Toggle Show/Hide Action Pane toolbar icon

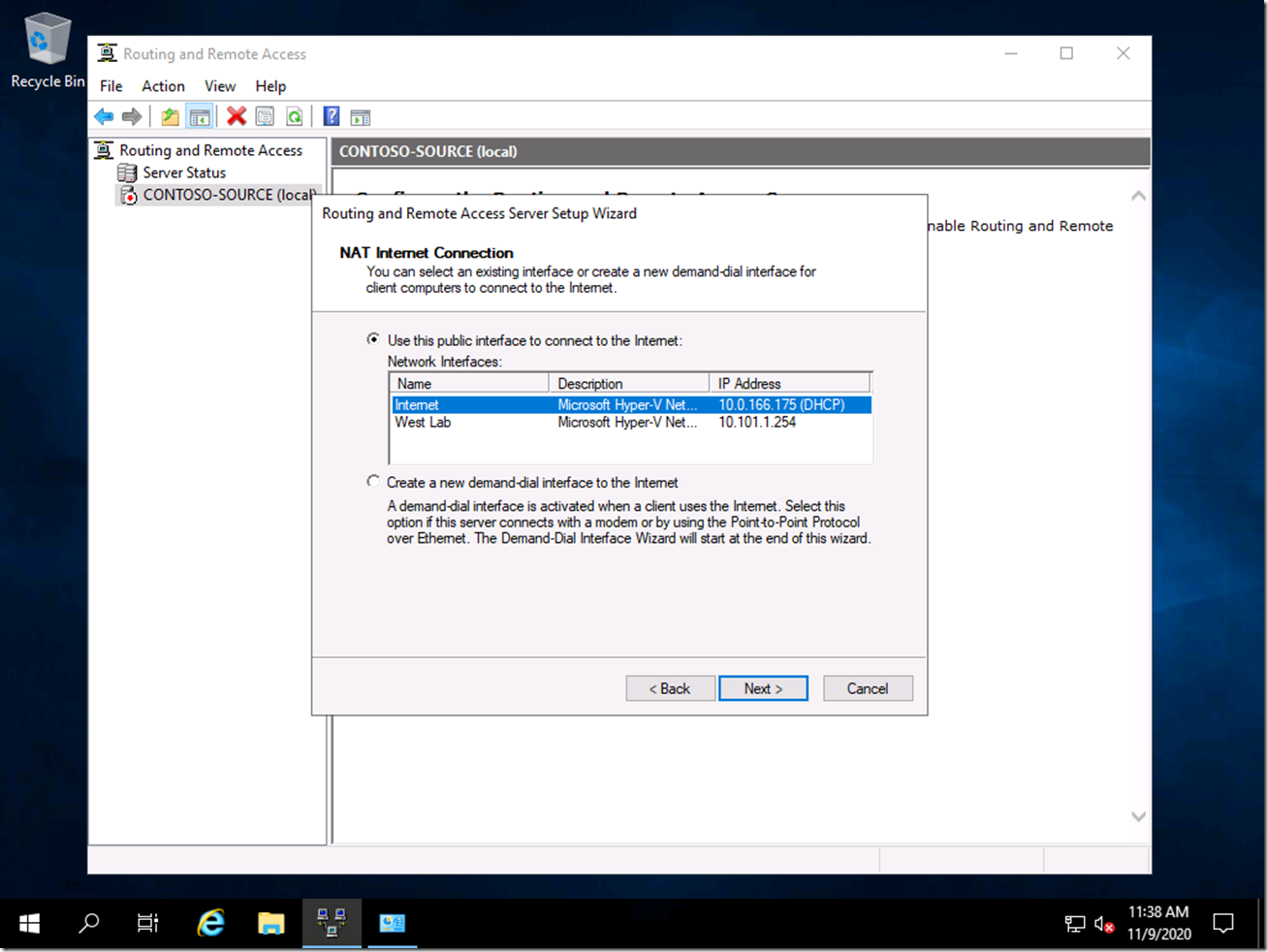click(x=361, y=117)
